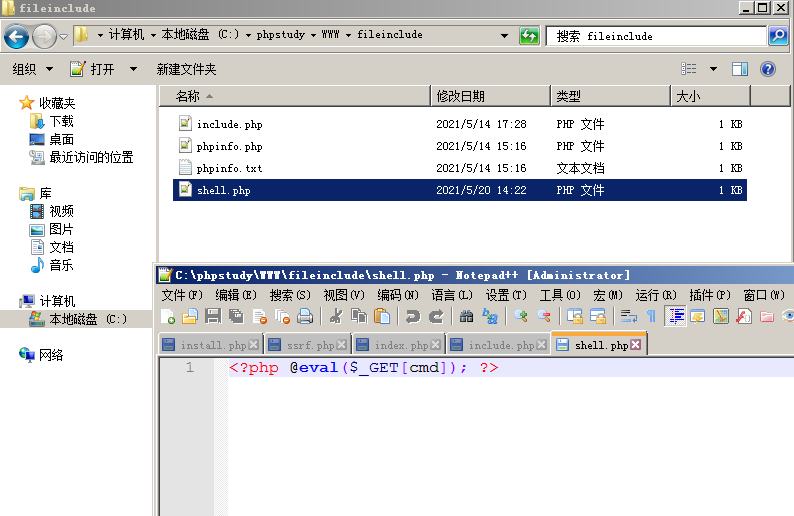
Task: Select the phpinfo.txt file
Action: coord(459,168)
